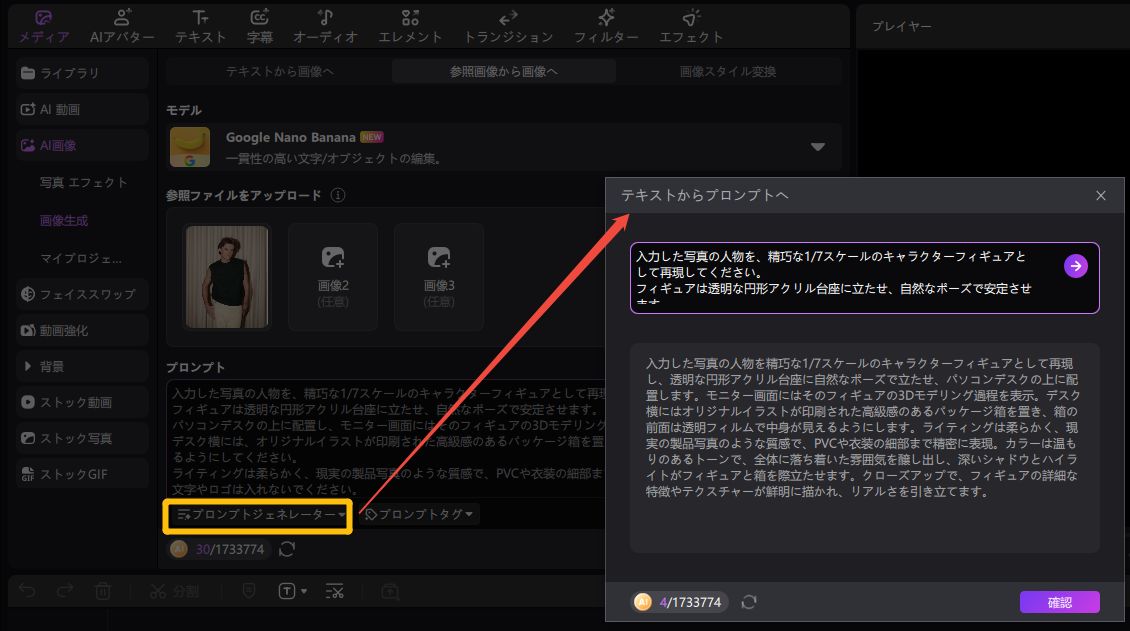The height and width of the screenshot is (631, 1130).
Task: Click the purple arrow send button
Action: click(x=1075, y=265)
